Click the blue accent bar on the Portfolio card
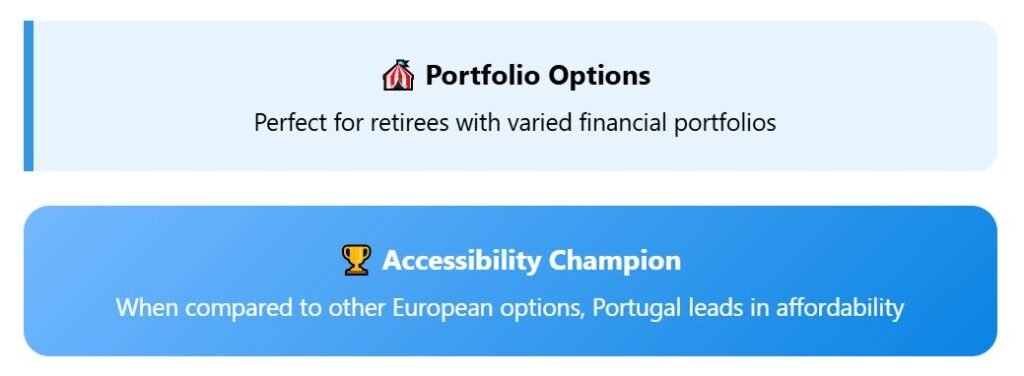1024x376 pixels. pos(28,96)
